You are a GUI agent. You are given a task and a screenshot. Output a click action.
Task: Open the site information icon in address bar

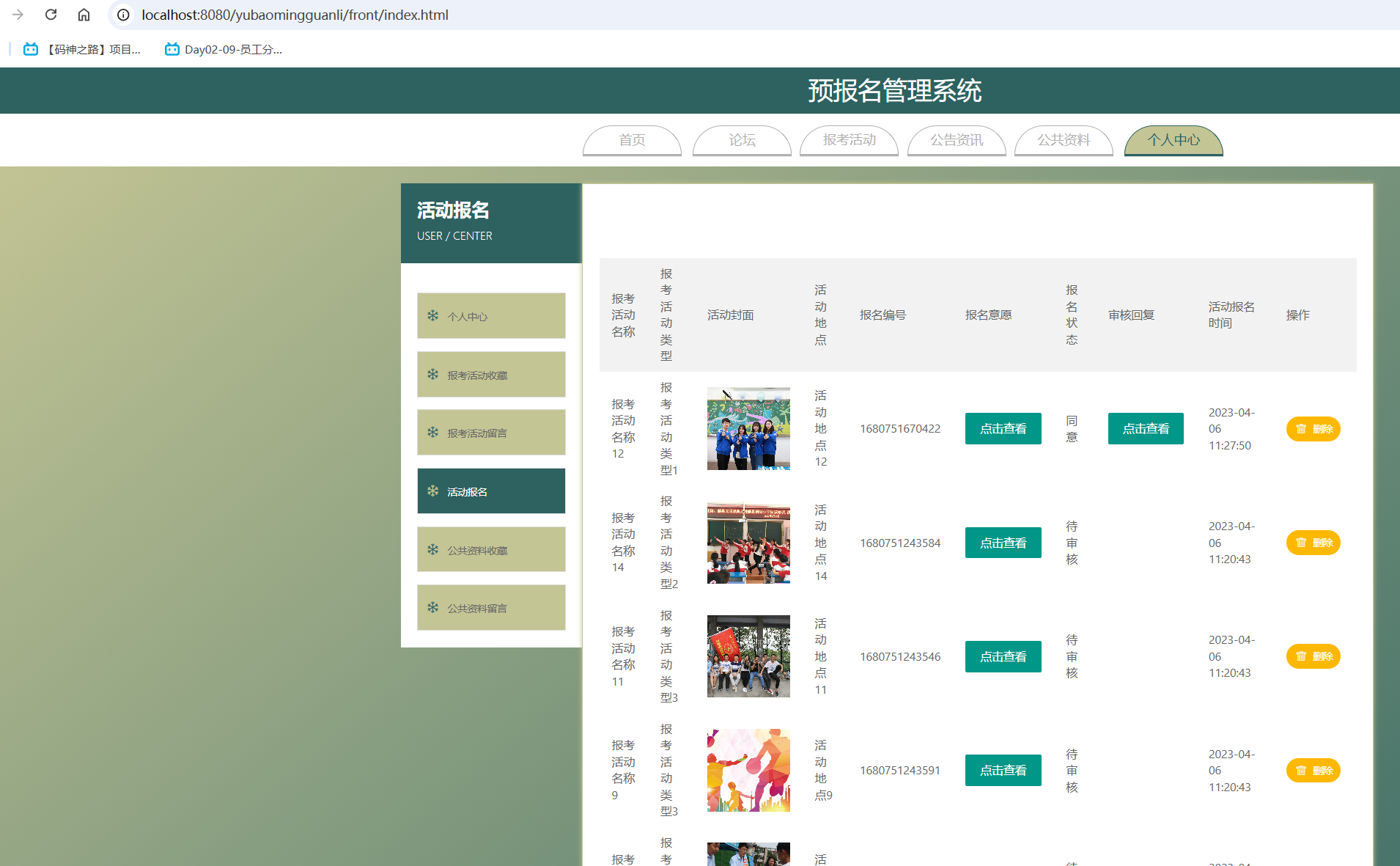tap(123, 15)
